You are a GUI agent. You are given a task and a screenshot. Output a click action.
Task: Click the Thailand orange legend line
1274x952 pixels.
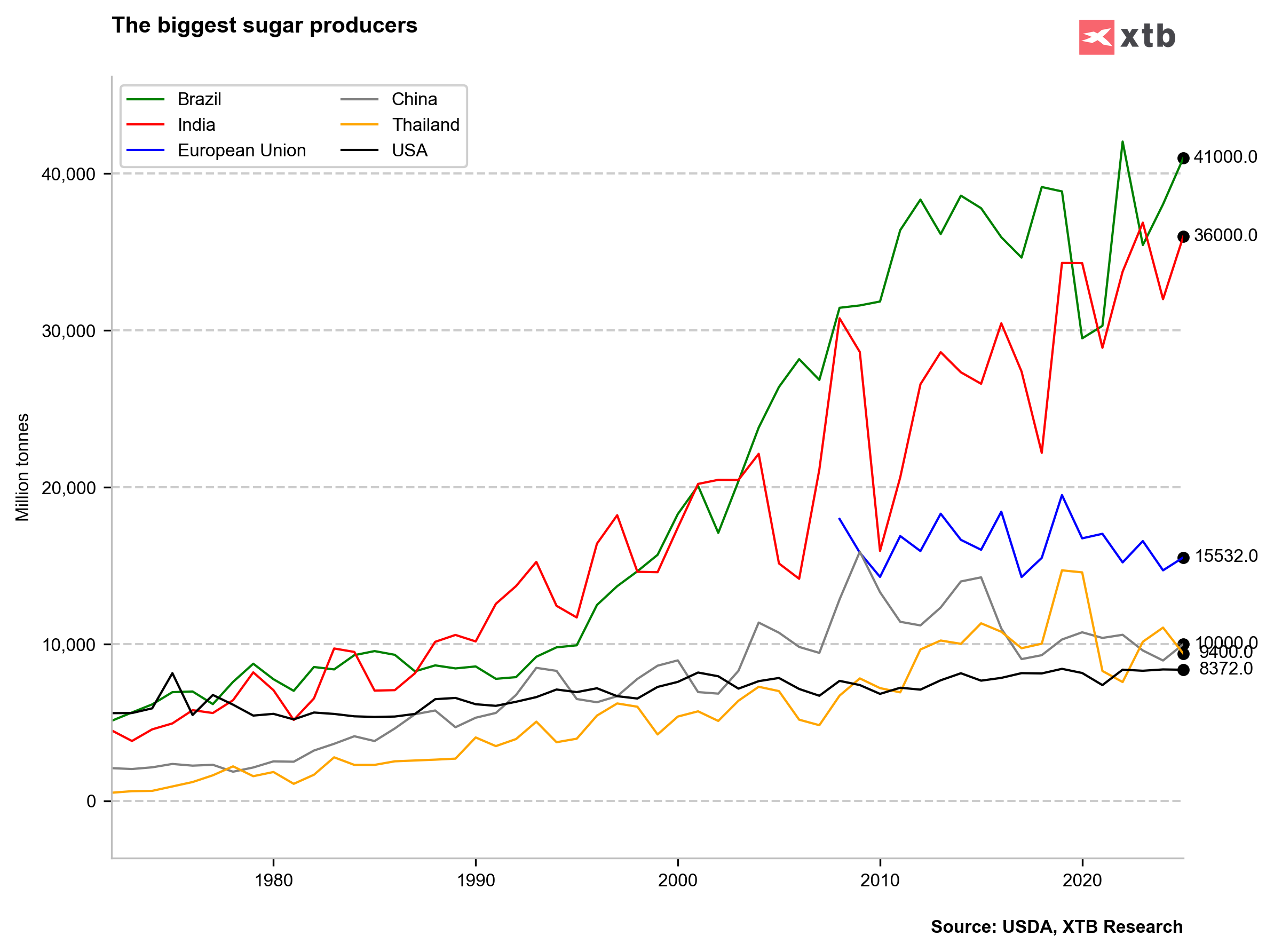(x=359, y=124)
